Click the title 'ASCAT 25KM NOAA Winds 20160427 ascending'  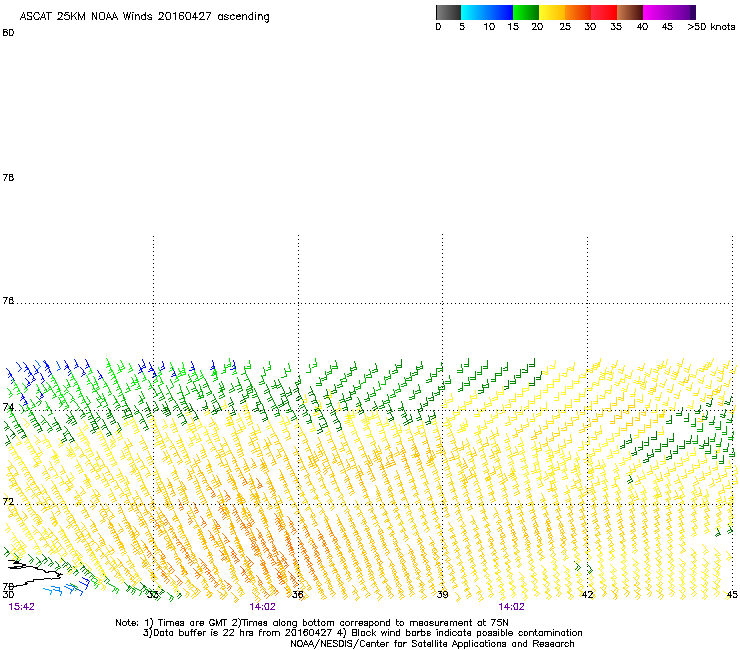point(144,17)
